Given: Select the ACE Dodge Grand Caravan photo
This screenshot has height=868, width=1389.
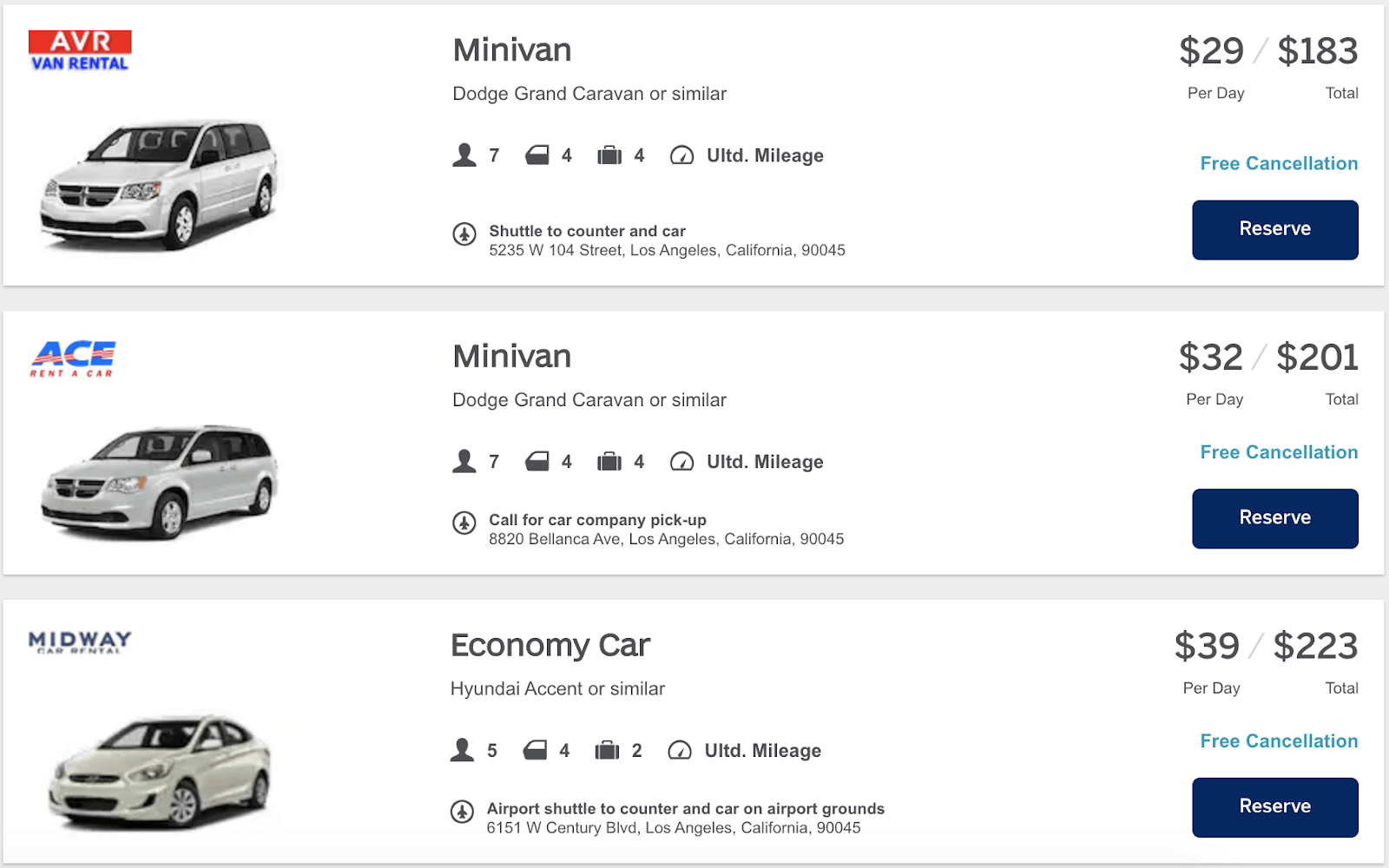Looking at the screenshot, I should pyautogui.click(x=160, y=482).
